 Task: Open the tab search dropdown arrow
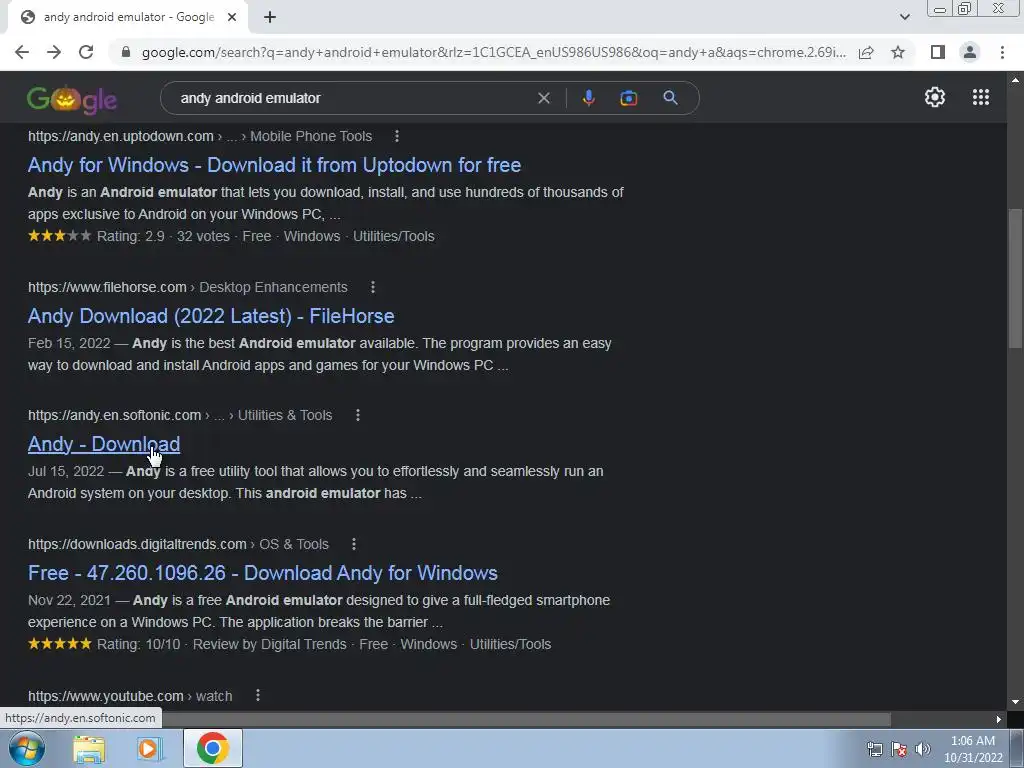[x=904, y=17]
